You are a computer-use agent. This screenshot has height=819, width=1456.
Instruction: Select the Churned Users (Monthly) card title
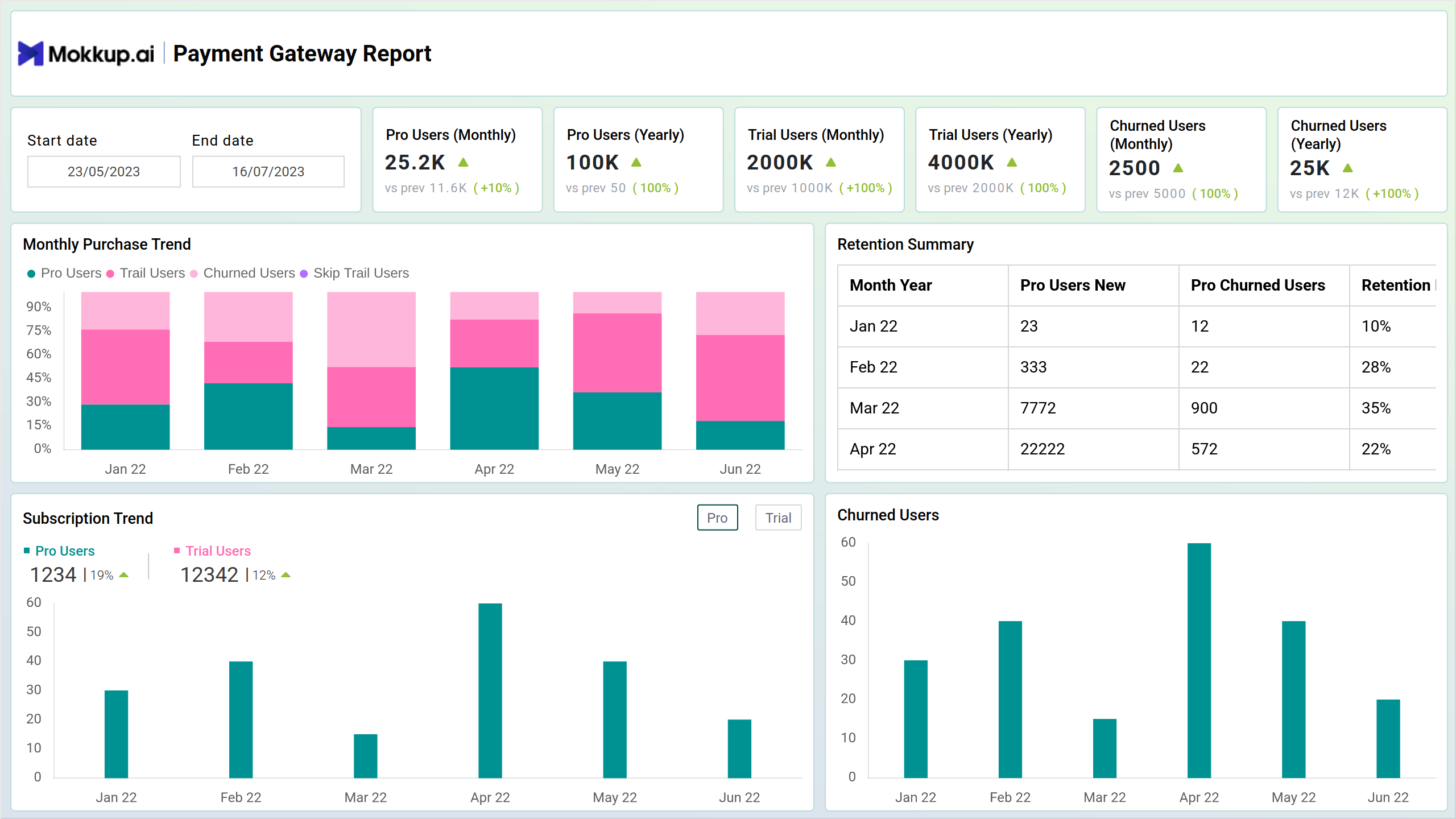[1157, 135]
